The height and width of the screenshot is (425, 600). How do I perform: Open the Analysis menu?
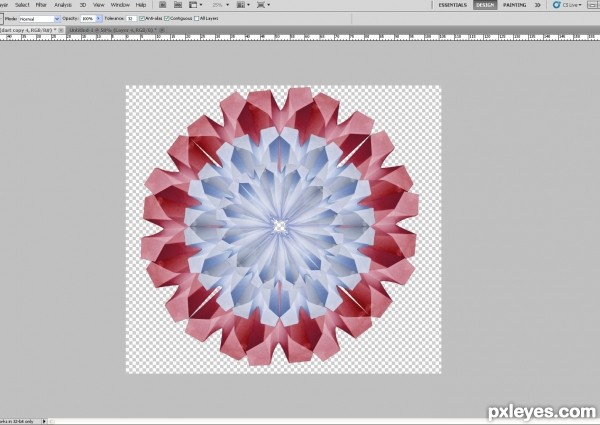(63, 5)
